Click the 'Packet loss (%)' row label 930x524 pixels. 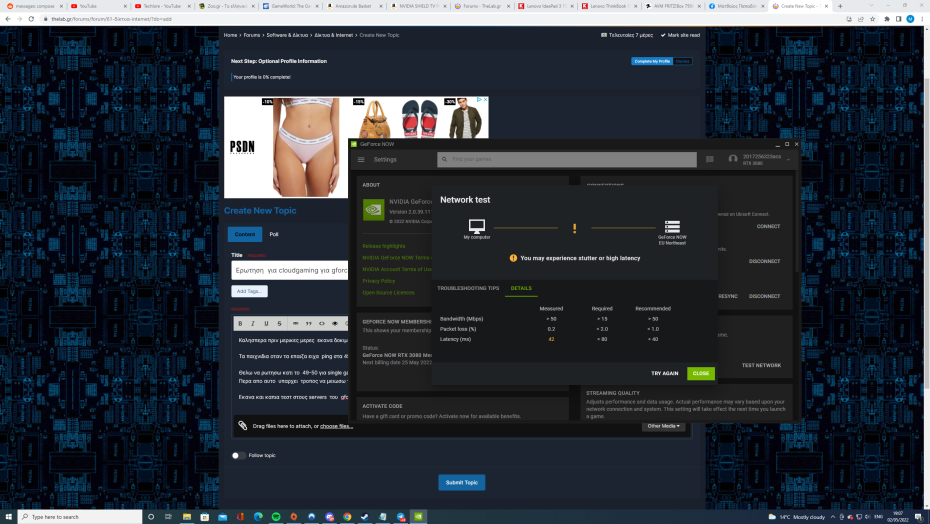pos(458,329)
